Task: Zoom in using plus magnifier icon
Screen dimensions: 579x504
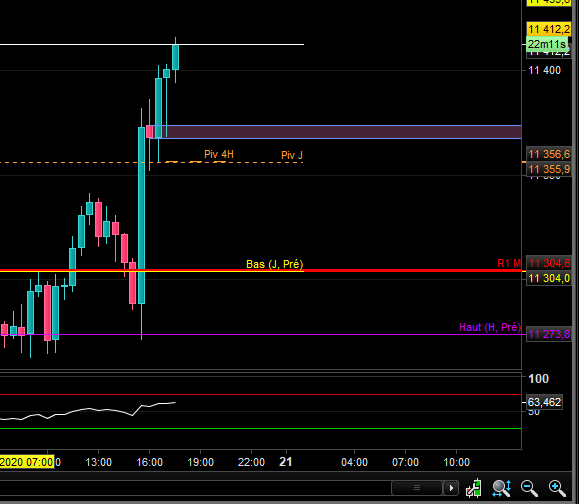Action: (557, 488)
